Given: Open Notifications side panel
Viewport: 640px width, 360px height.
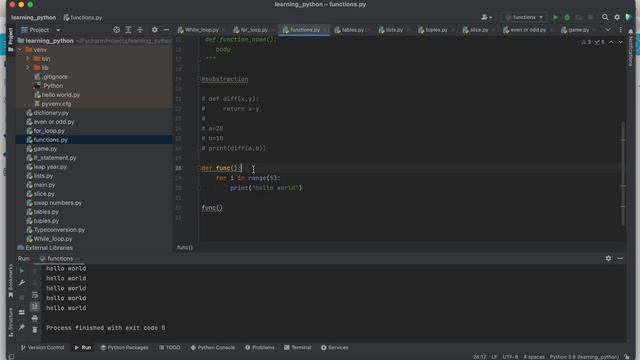Looking at the screenshot, I should (x=631, y=48).
